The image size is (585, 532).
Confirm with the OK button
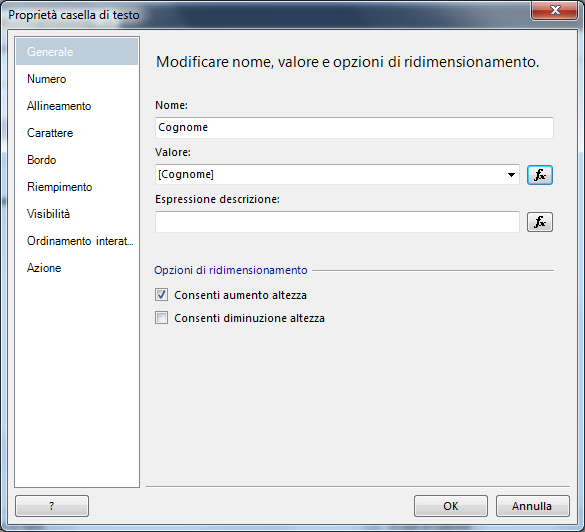(x=451, y=506)
